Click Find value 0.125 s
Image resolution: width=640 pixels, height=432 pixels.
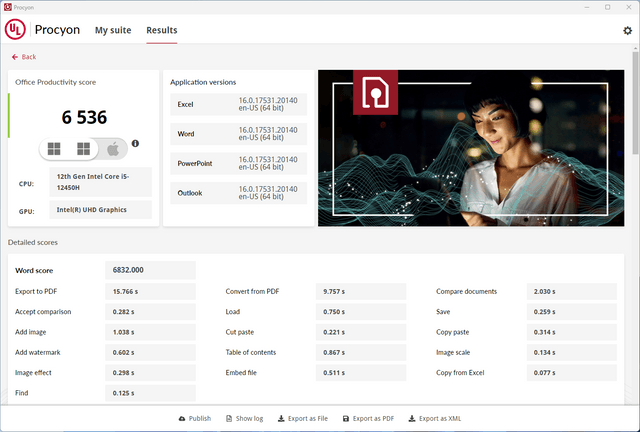[x=150, y=393]
